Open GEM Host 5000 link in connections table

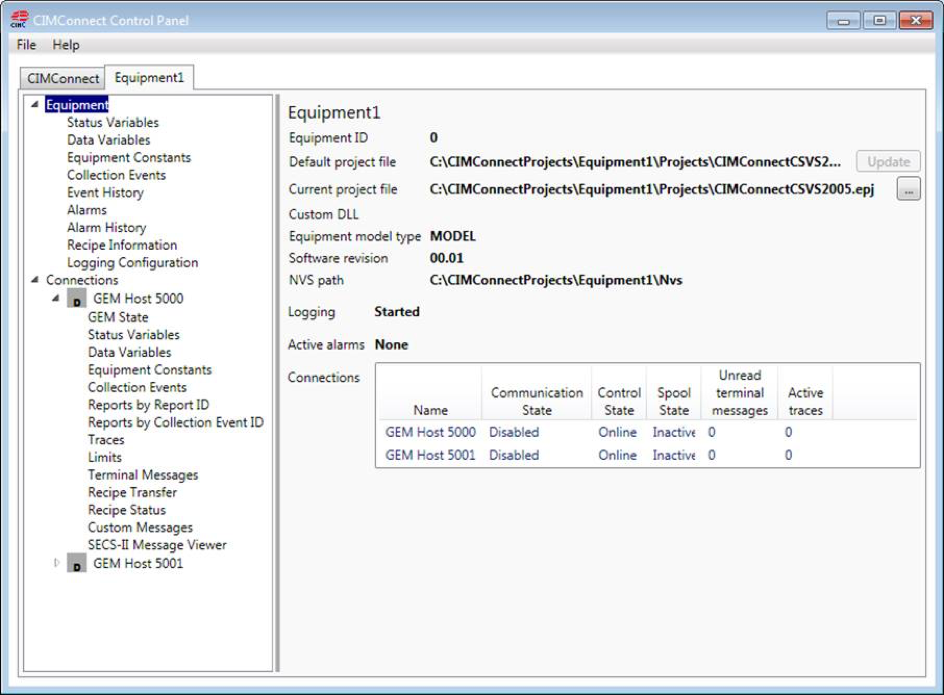[430, 433]
